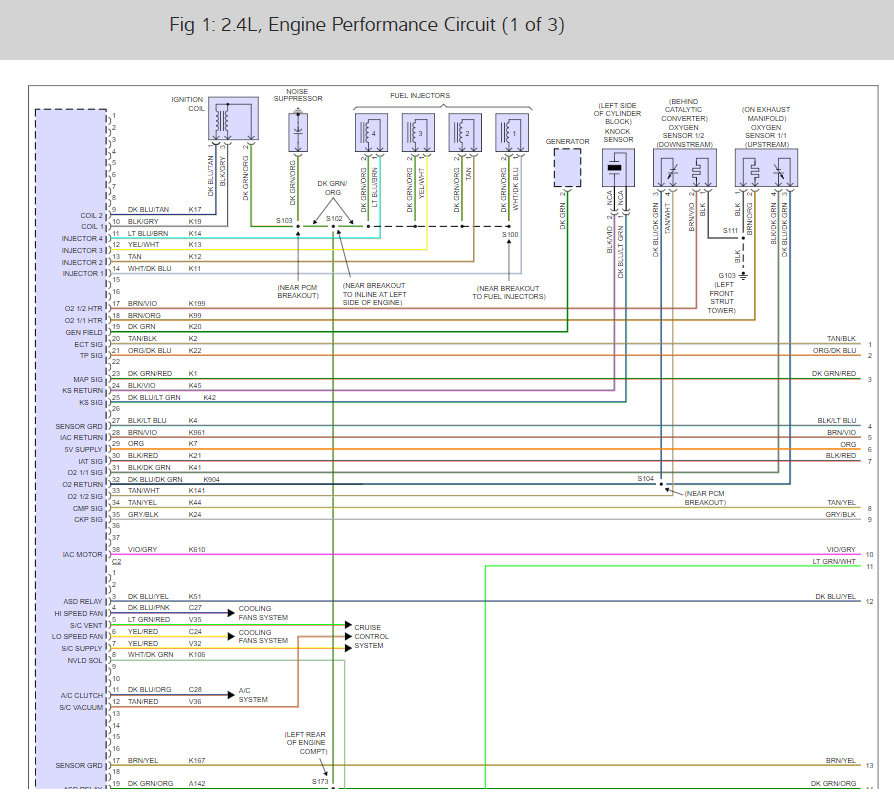The height and width of the screenshot is (800, 894).
Task: Click the generator dashed box symbol
Action: 567,168
